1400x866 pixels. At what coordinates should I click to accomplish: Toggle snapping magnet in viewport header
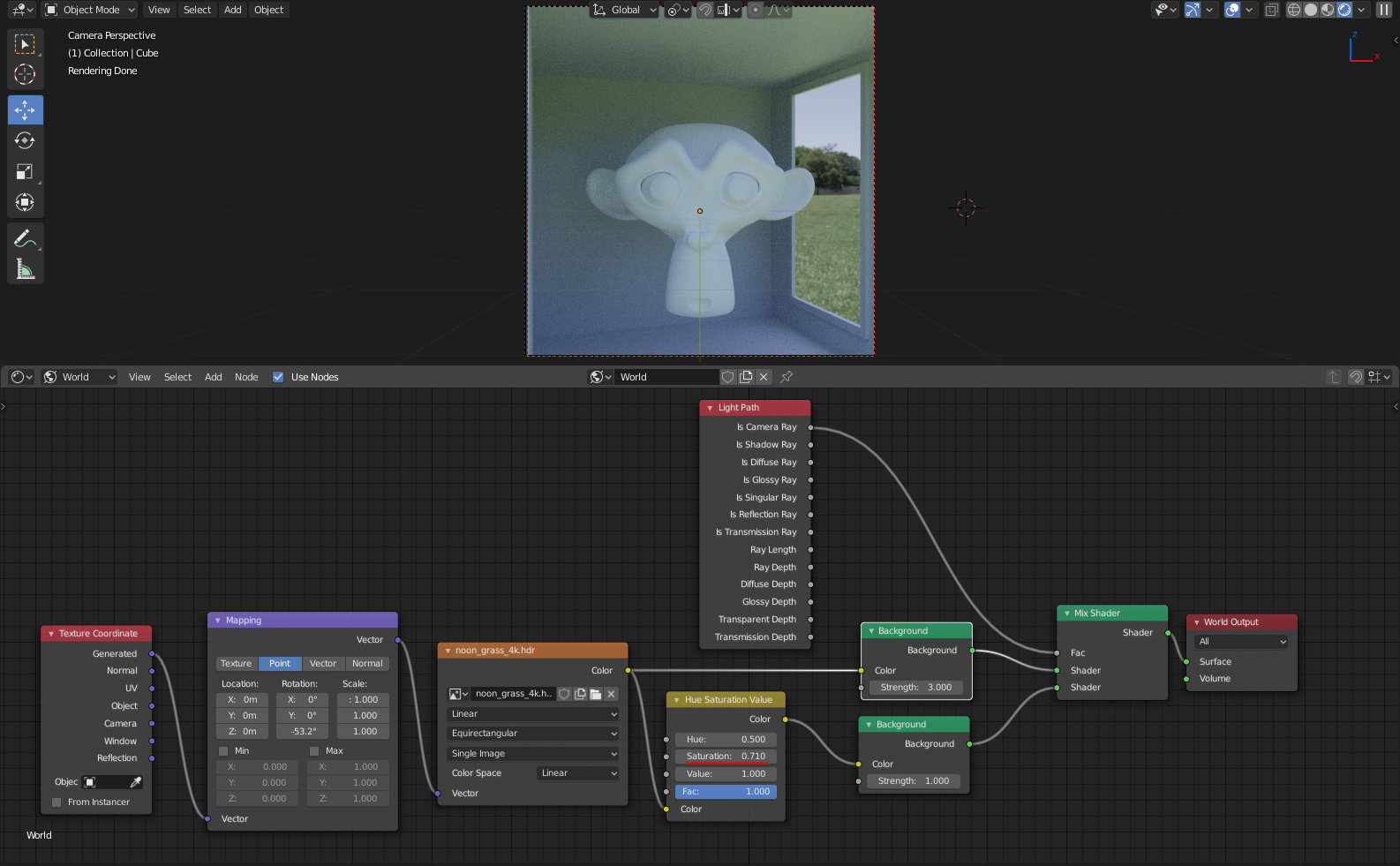click(705, 10)
